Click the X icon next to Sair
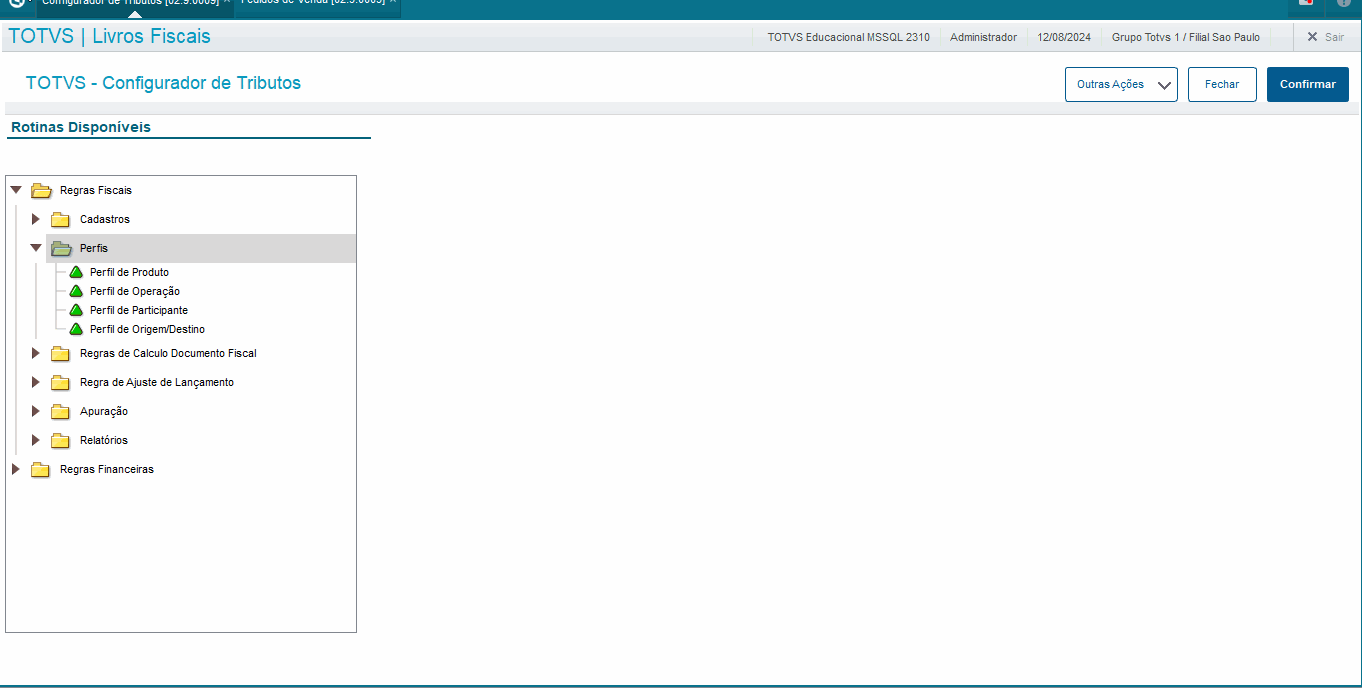The width and height of the screenshot is (1362, 688). (x=1312, y=37)
